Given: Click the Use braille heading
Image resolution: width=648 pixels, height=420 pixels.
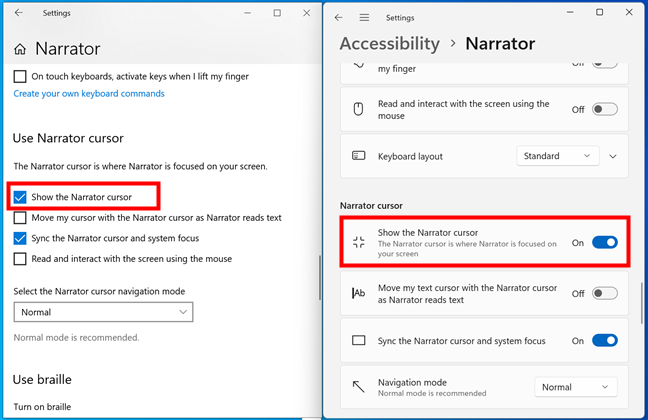Looking at the screenshot, I should tap(42, 379).
